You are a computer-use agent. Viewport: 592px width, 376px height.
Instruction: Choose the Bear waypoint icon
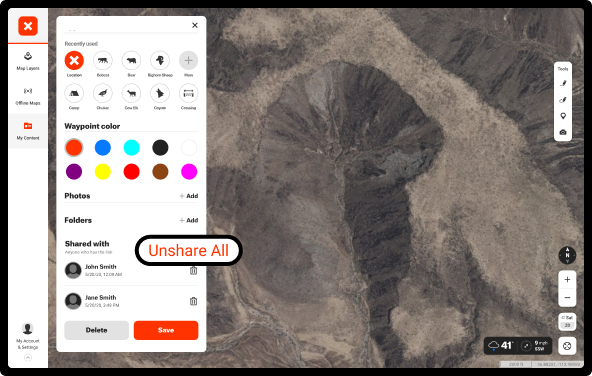pos(131,60)
